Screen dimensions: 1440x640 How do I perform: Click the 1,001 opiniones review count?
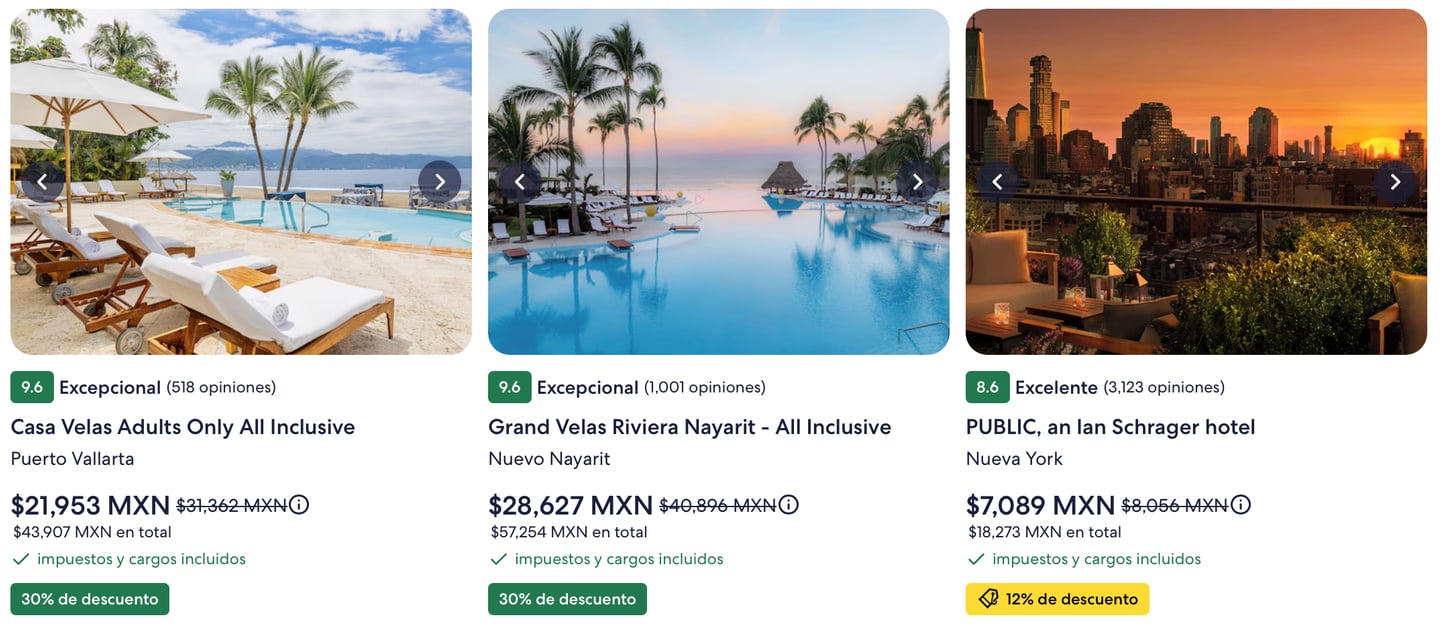(705, 387)
